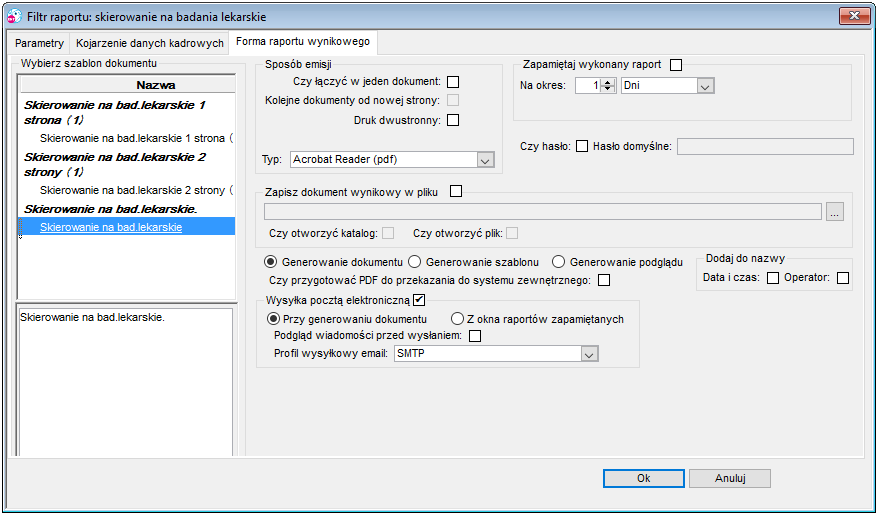Toggle Czy otworzyć katalog checkbox

click(387, 233)
